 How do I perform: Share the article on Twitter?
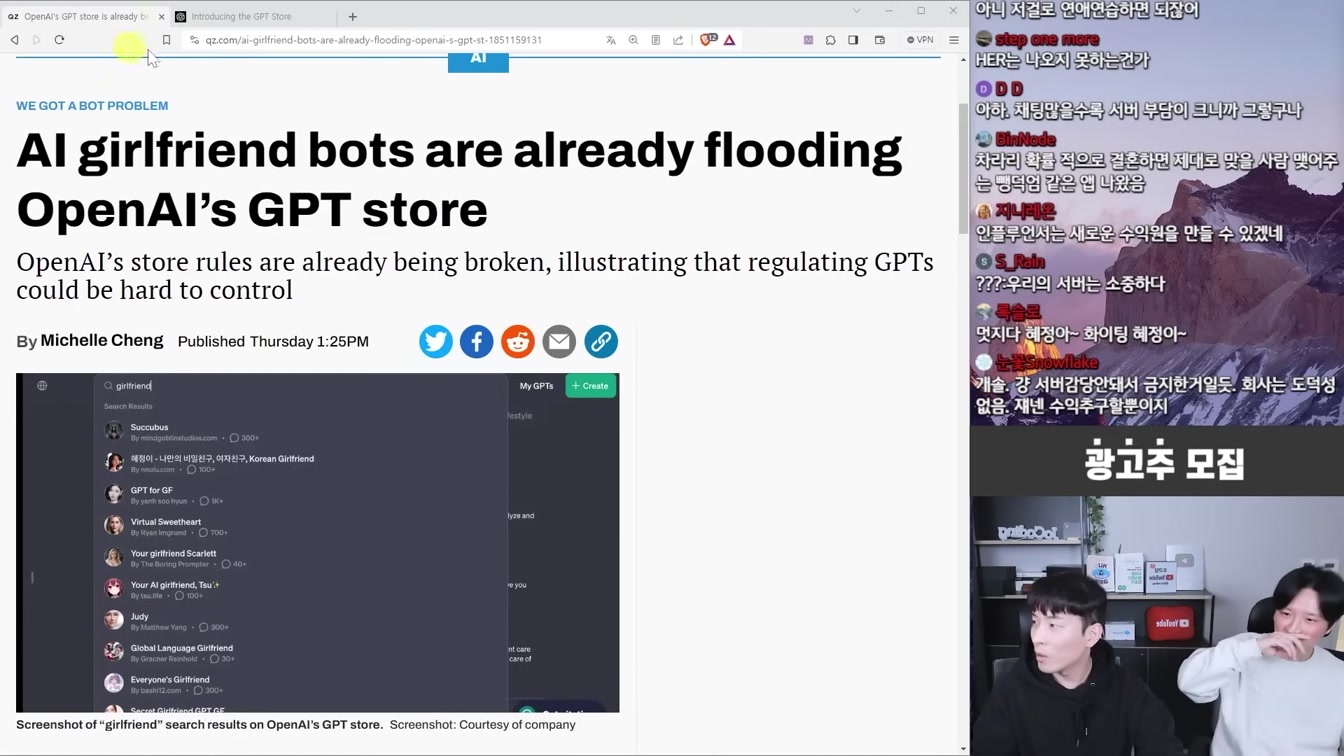[436, 342]
